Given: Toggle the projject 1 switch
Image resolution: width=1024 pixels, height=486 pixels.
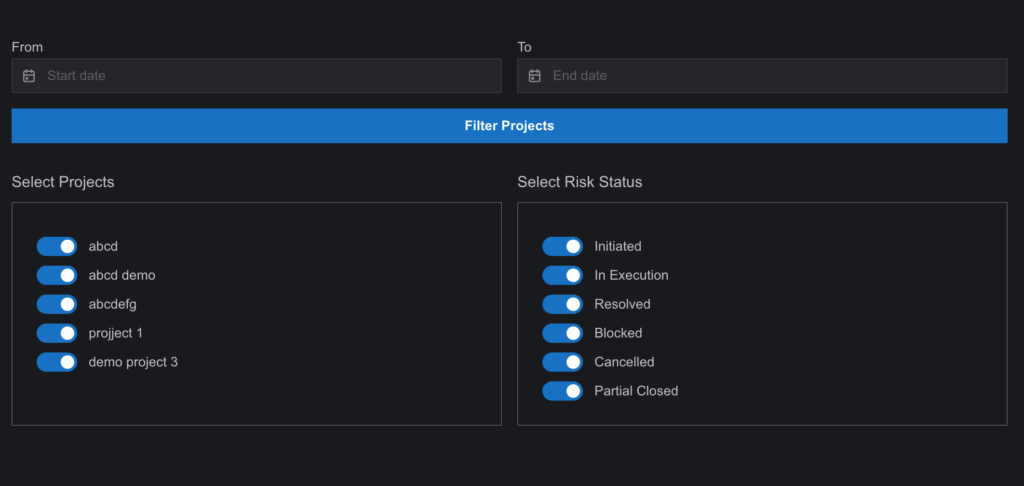Looking at the screenshot, I should [x=57, y=332].
